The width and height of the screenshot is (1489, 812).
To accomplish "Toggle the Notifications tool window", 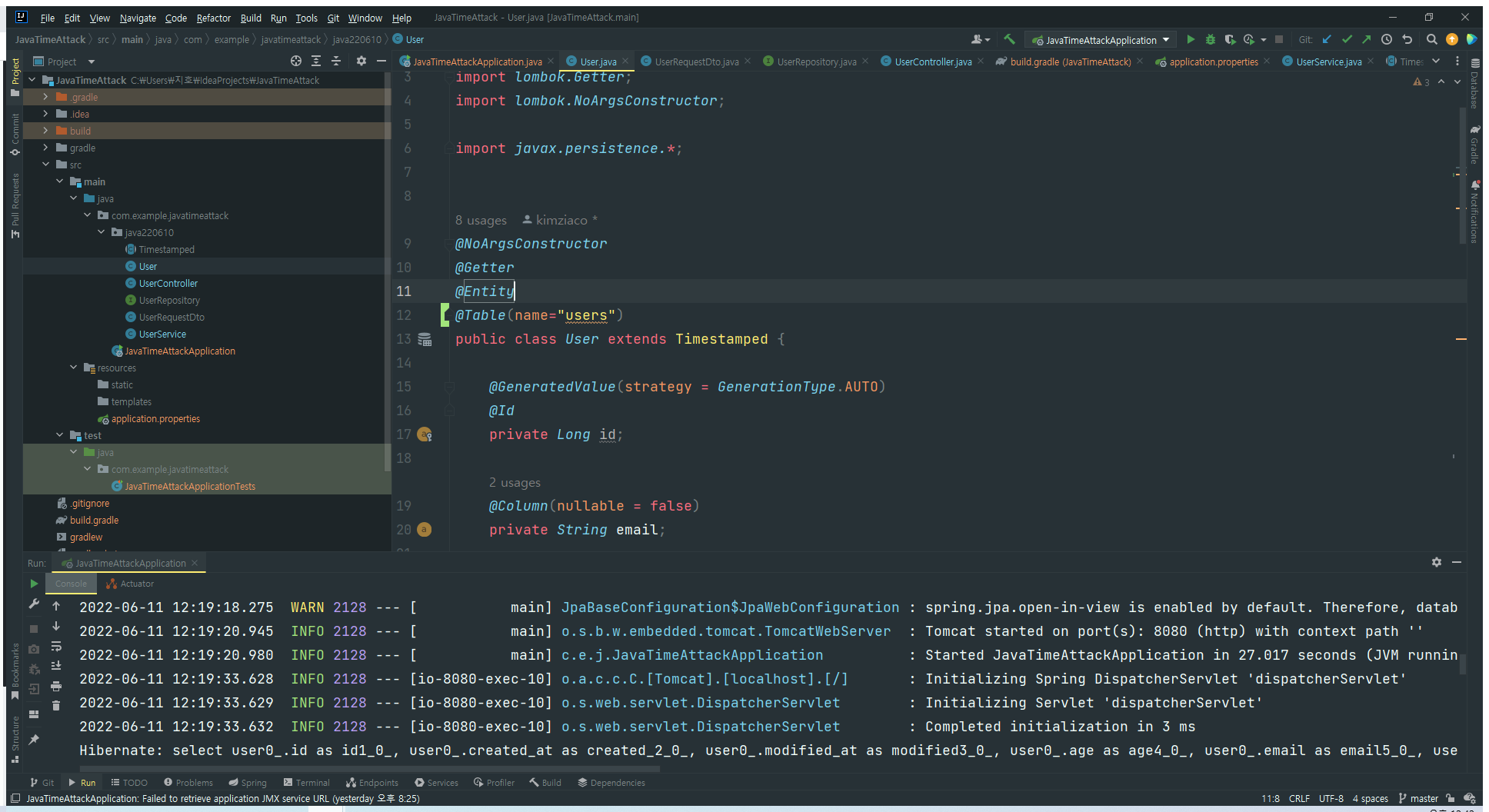I will [x=1474, y=212].
